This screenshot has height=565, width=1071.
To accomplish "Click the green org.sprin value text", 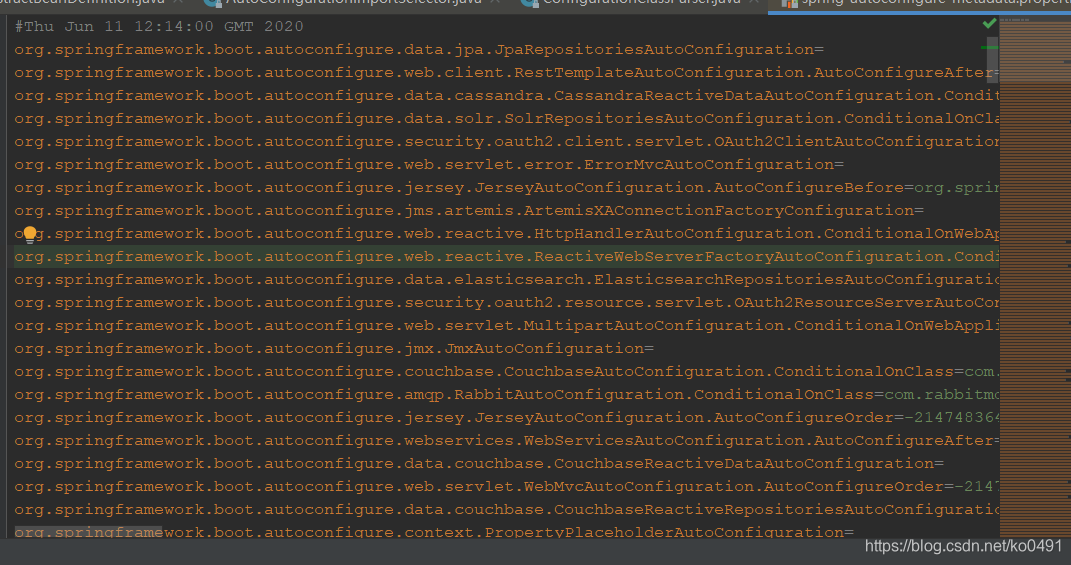I will point(956,188).
